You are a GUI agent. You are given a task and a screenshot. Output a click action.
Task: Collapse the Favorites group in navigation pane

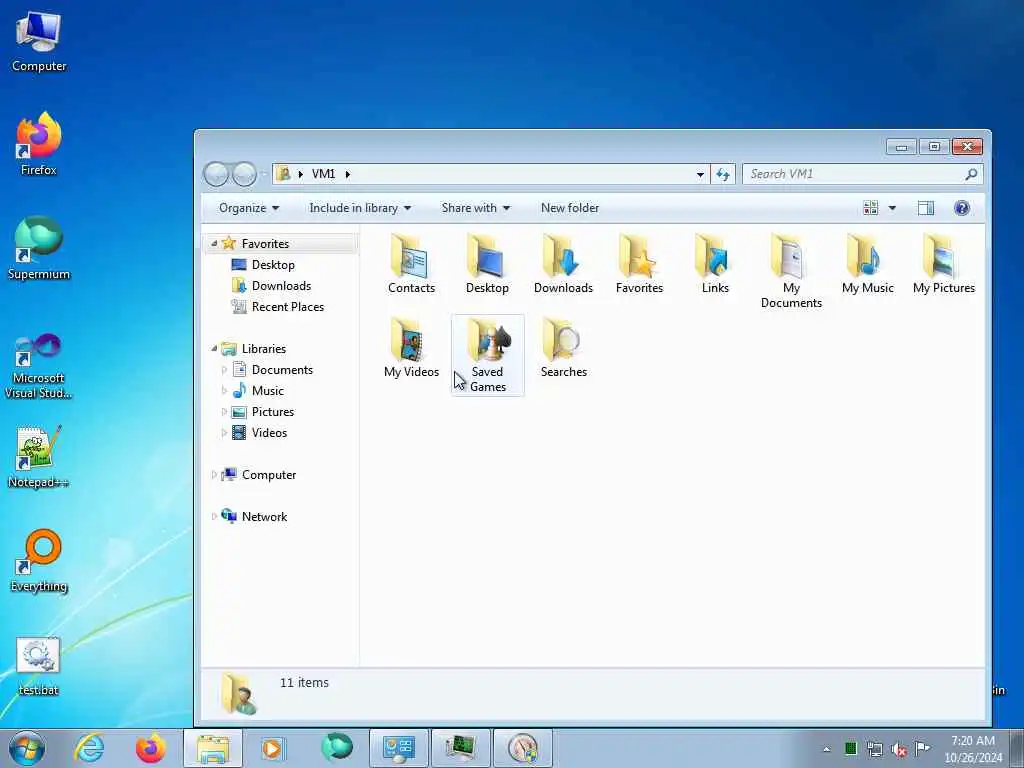pos(214,243)
